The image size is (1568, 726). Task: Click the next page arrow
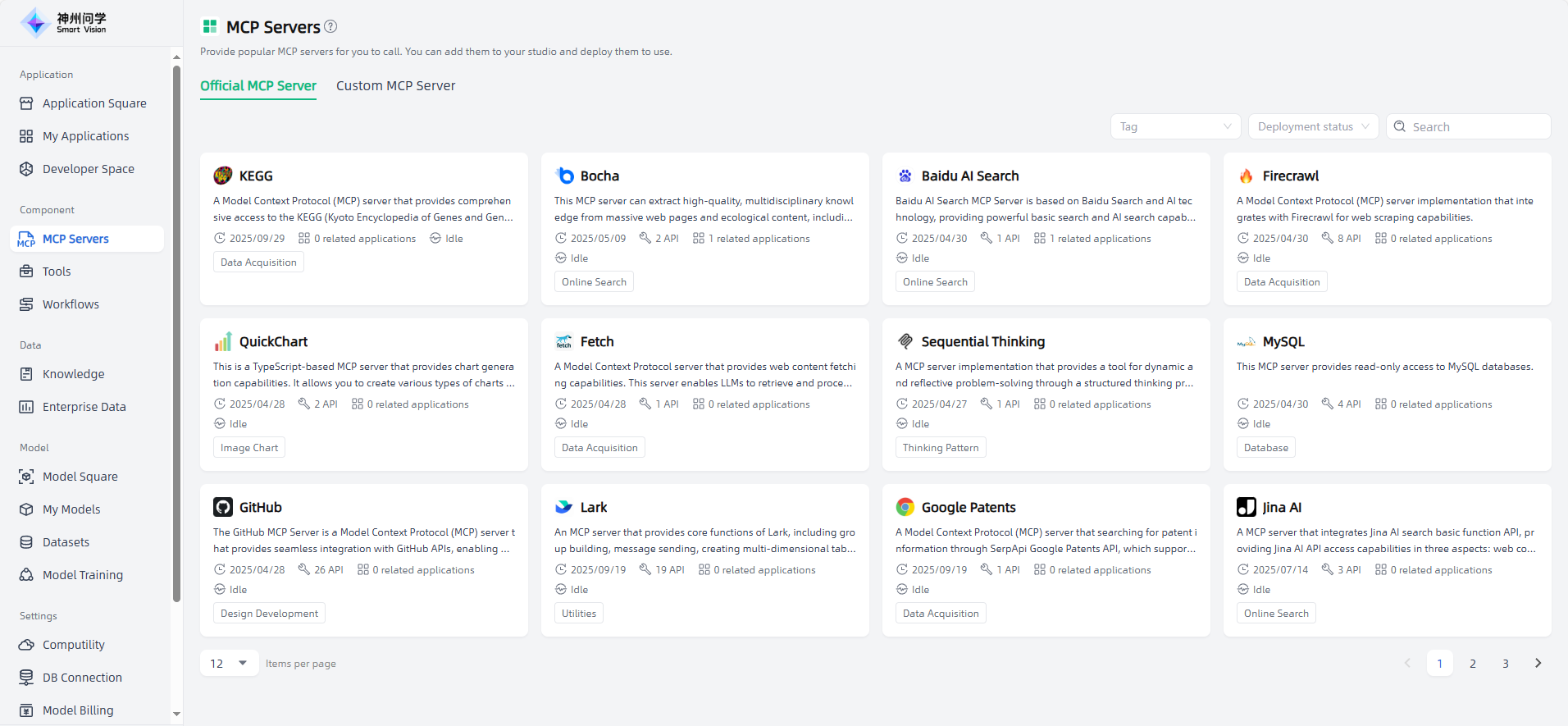point(1538,663)
